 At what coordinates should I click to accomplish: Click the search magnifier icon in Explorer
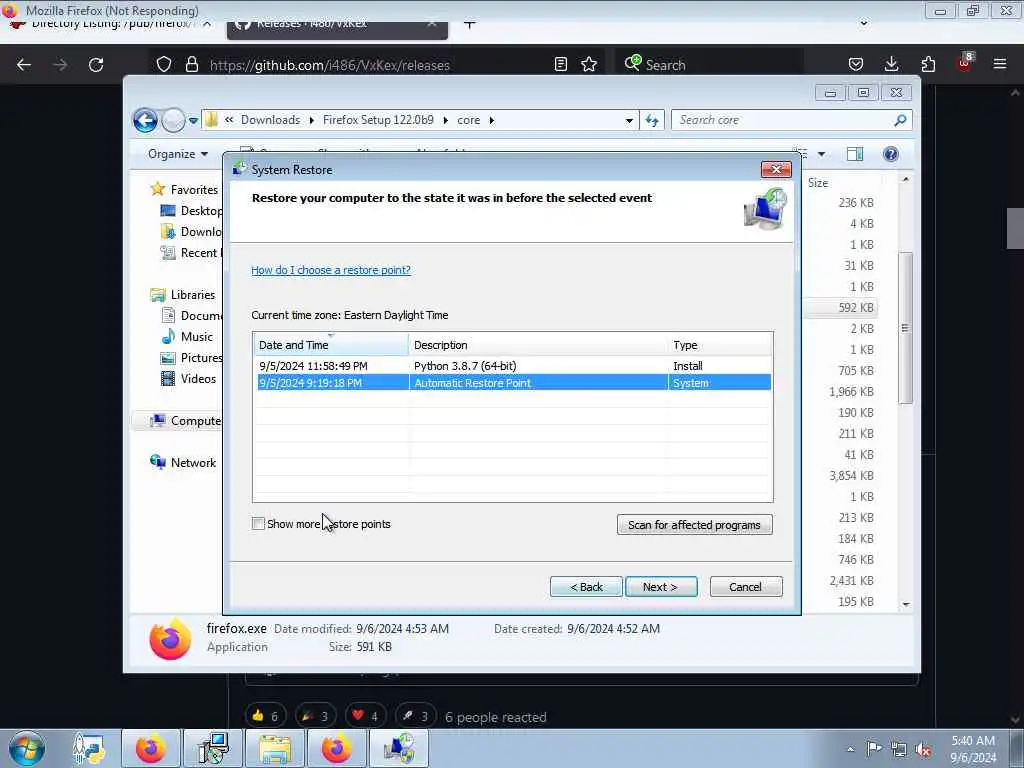(900, 120)
